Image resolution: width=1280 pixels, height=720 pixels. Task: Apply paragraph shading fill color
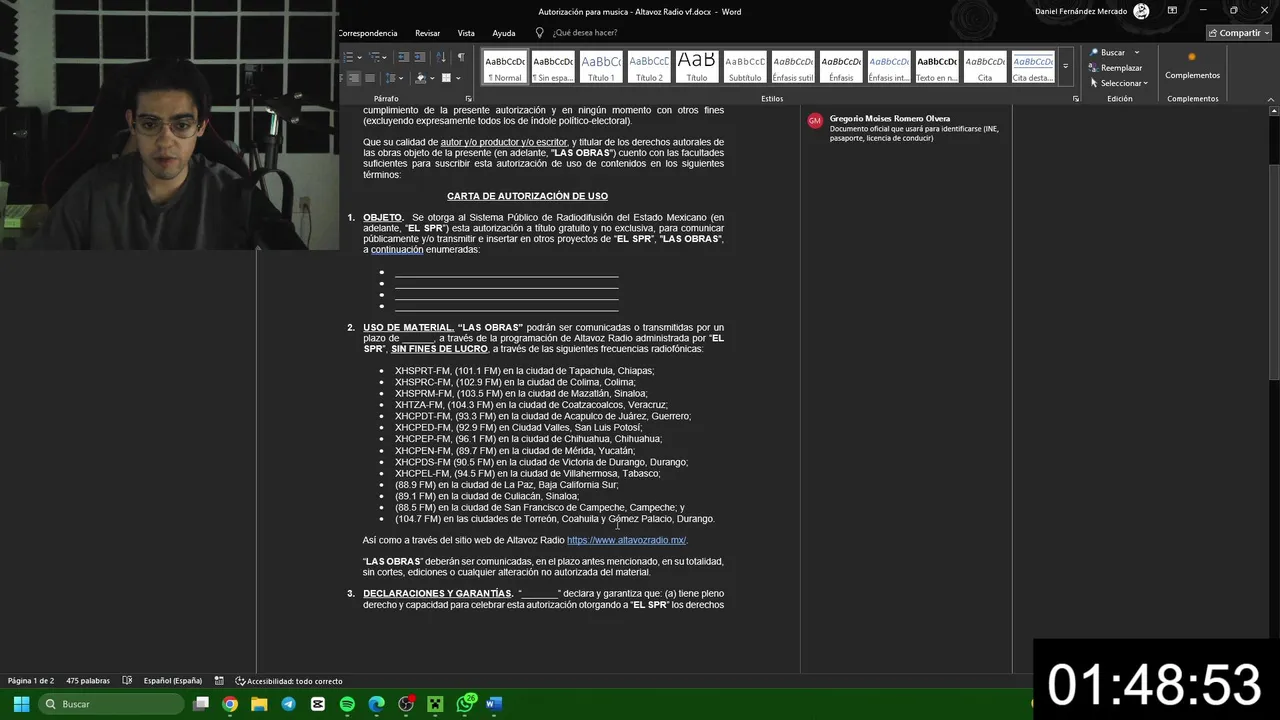coord(421,78)
